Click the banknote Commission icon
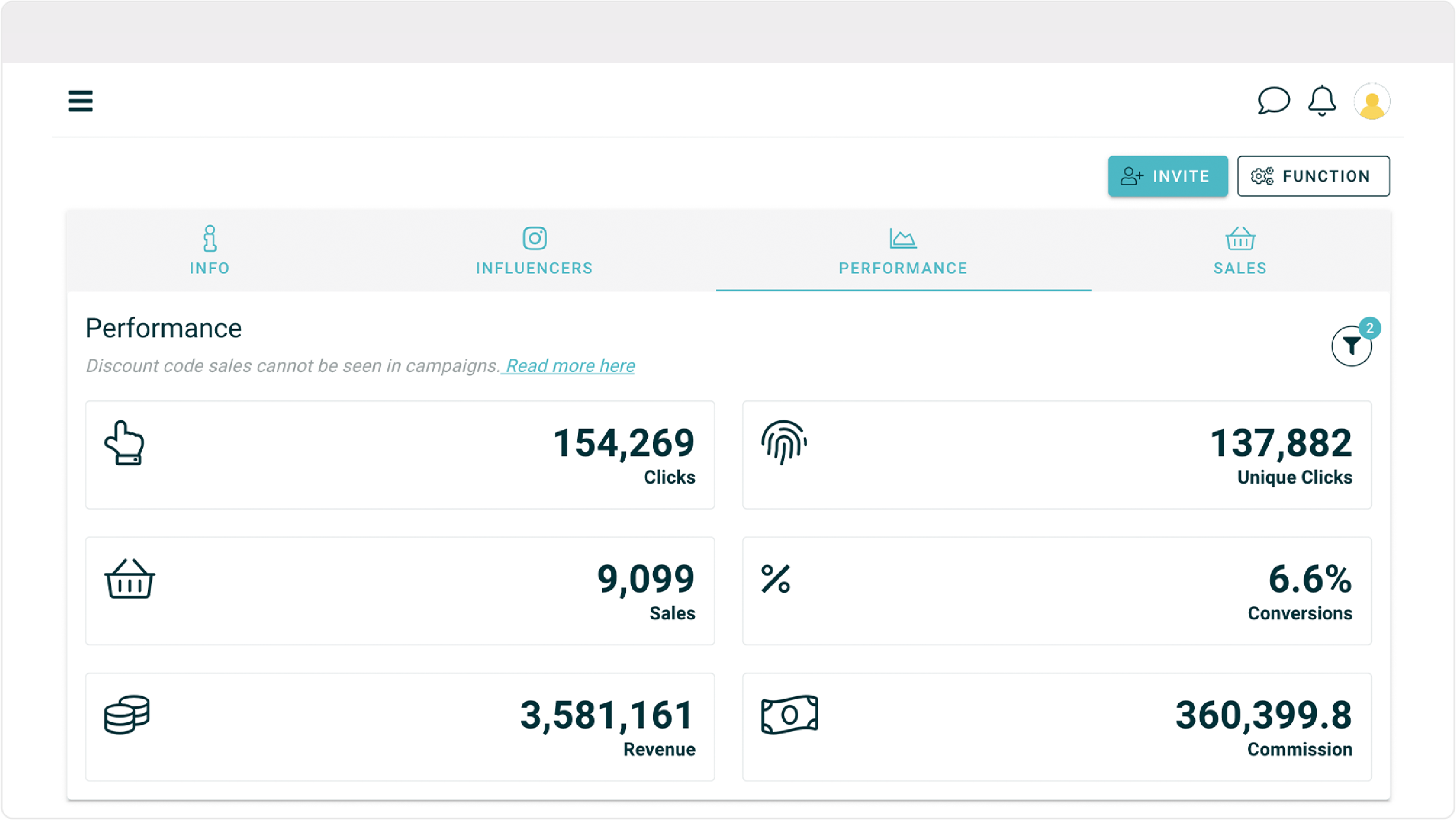The image size is (1456, 820). pos(789,714)
